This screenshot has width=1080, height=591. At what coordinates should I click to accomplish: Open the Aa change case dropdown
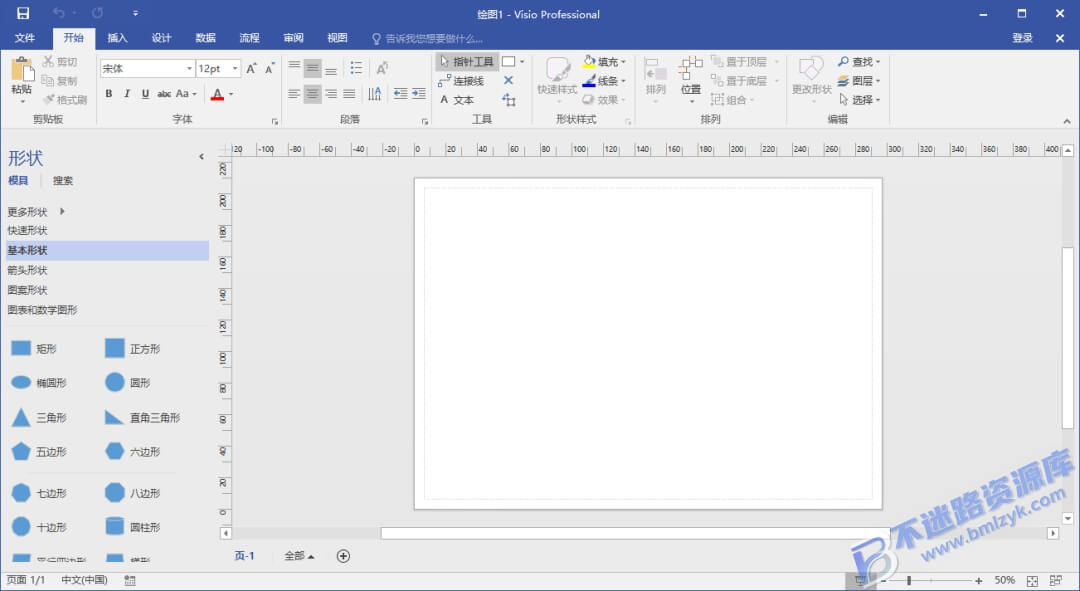click(186, 94)
